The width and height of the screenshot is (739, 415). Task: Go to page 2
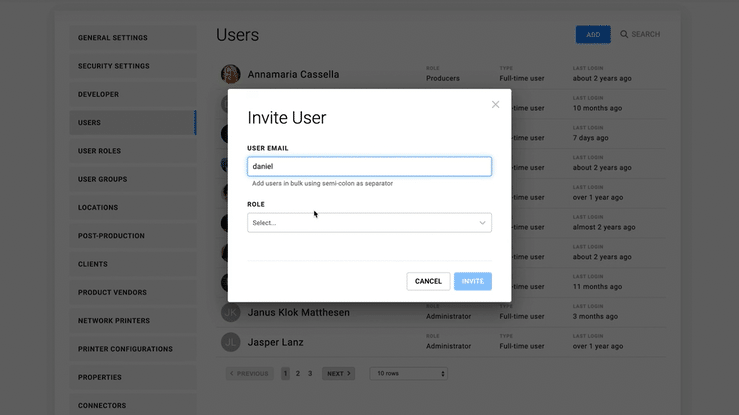(x=297, y=374)
